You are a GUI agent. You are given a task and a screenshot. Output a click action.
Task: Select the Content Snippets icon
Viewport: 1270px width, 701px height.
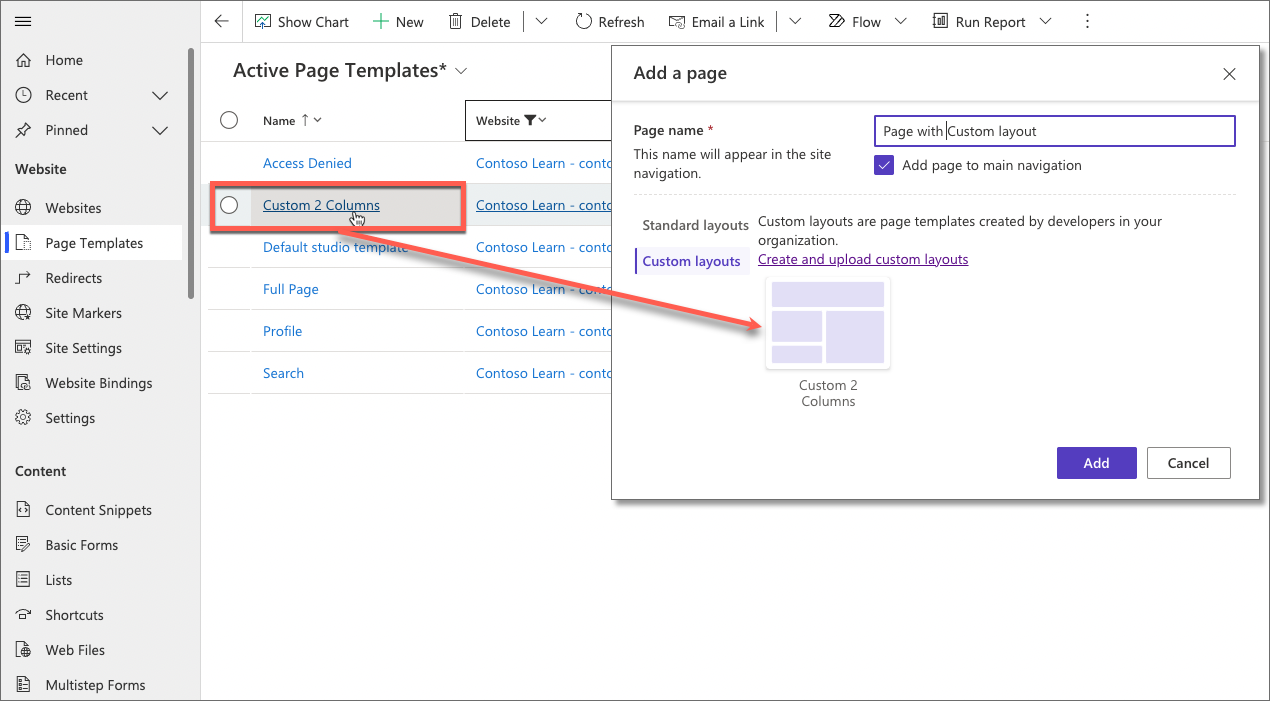pyautogui.click(x=22, y=509)
